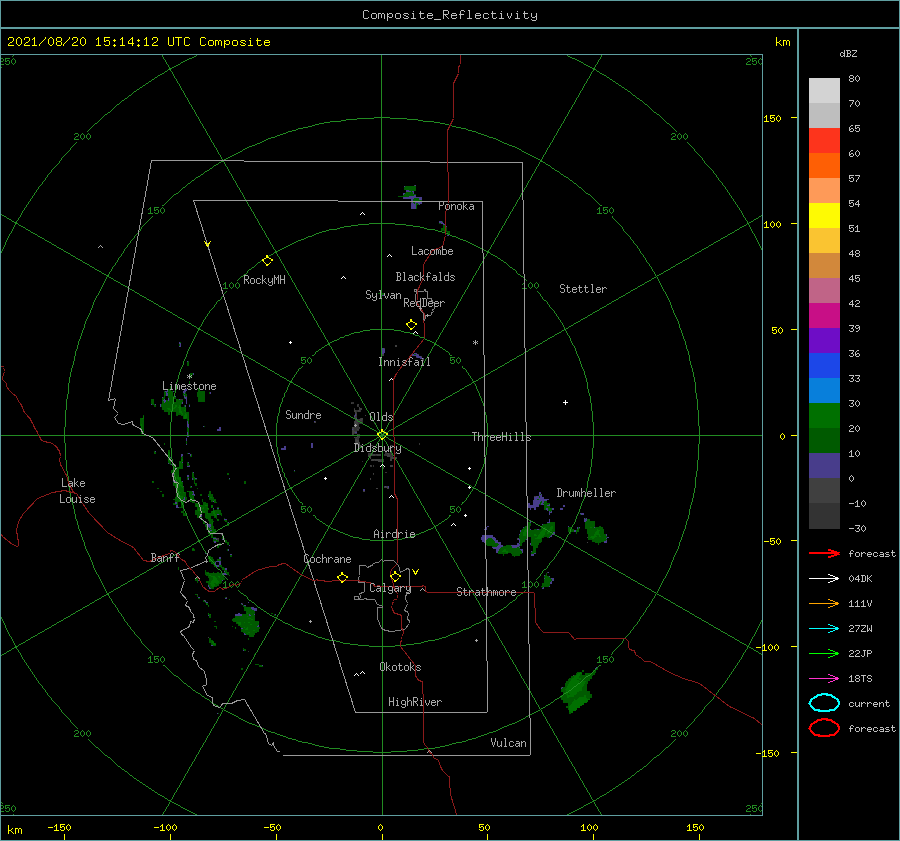Image resolution: width=900 pixels, height=841 pixels.
Task: Click the Innisfail city label
Action: tap(404, 362)
